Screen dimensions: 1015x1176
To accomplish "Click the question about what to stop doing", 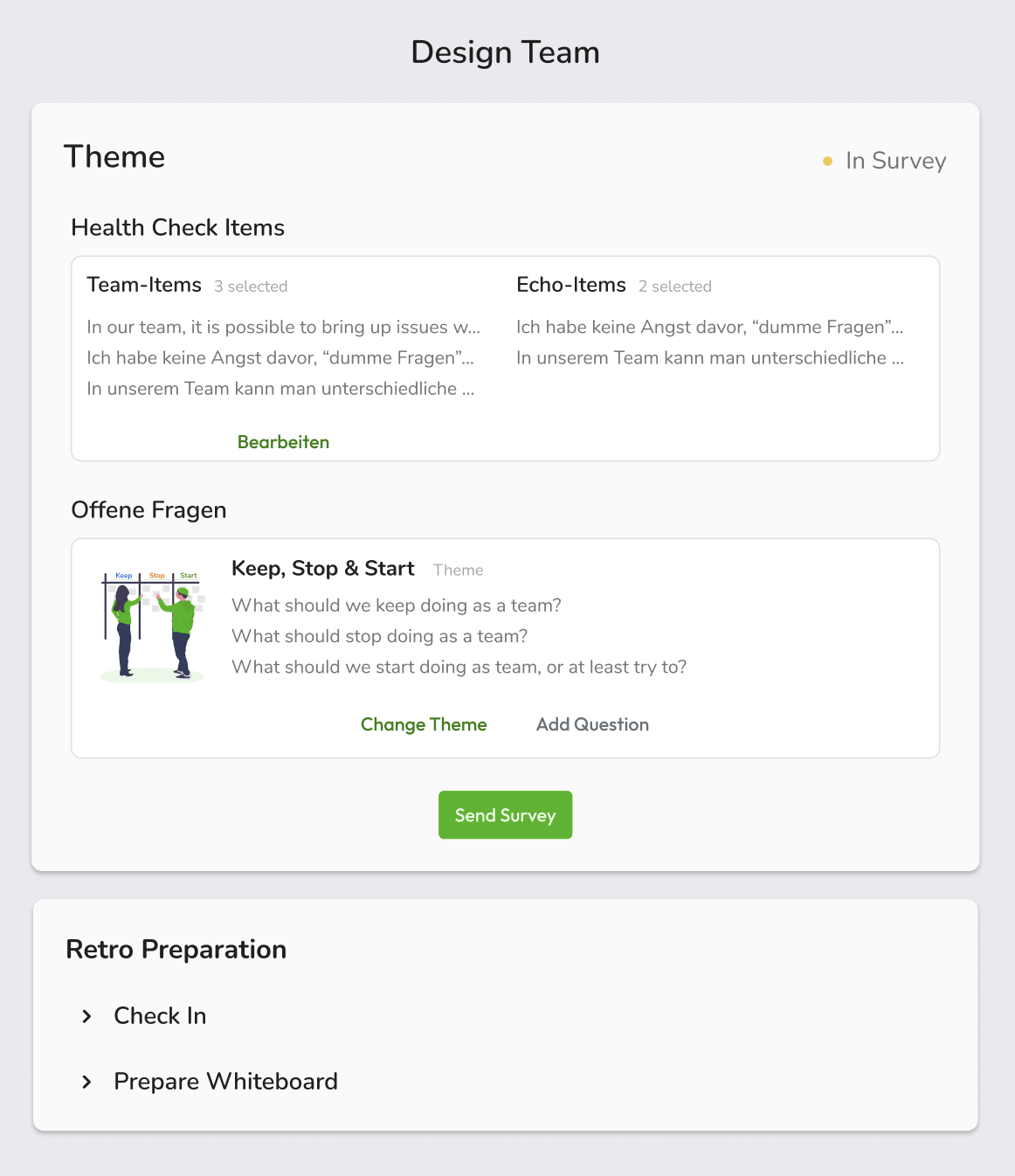I will [x=379, y=636].
